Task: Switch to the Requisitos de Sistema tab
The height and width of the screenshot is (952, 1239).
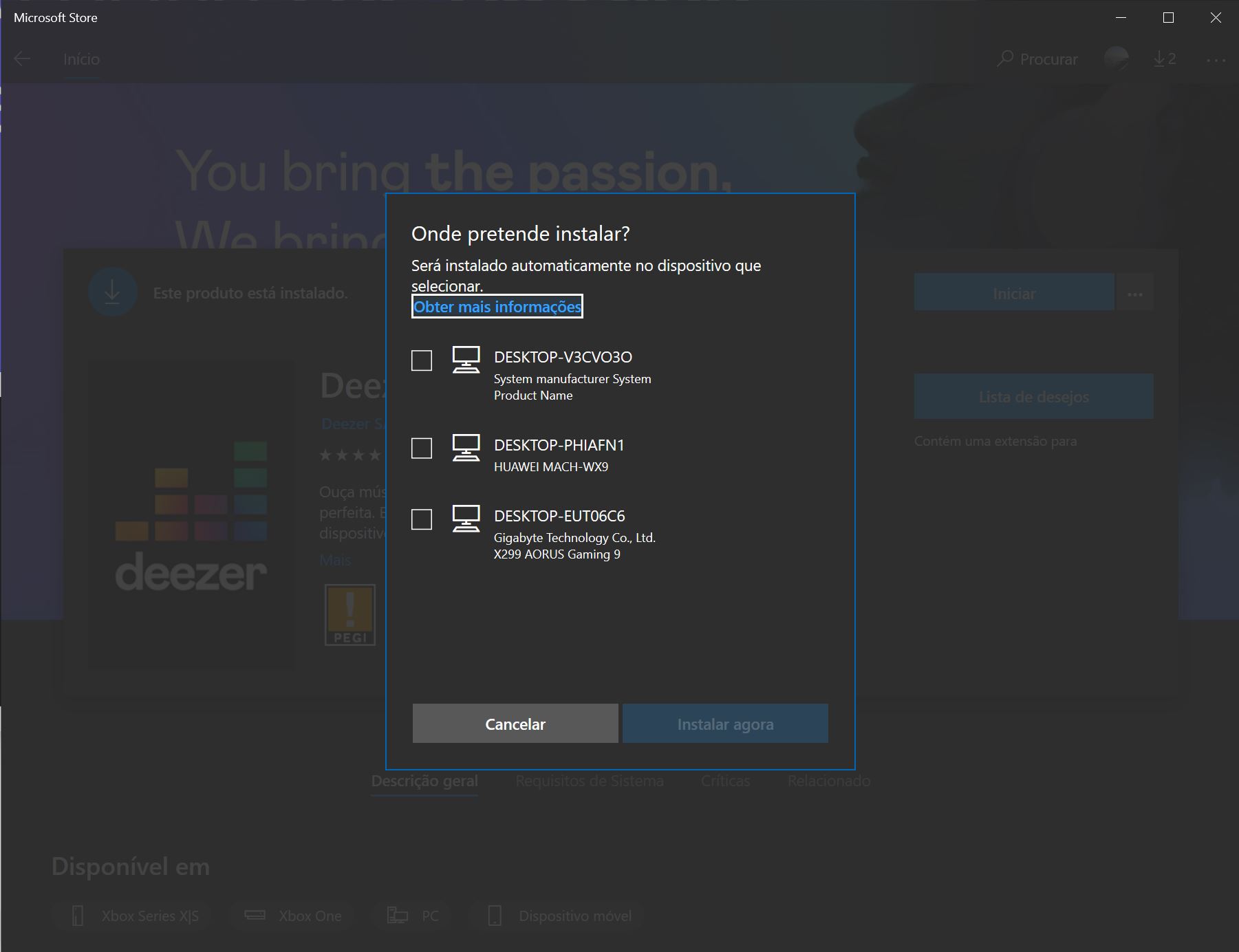Action: pos(590,781)
